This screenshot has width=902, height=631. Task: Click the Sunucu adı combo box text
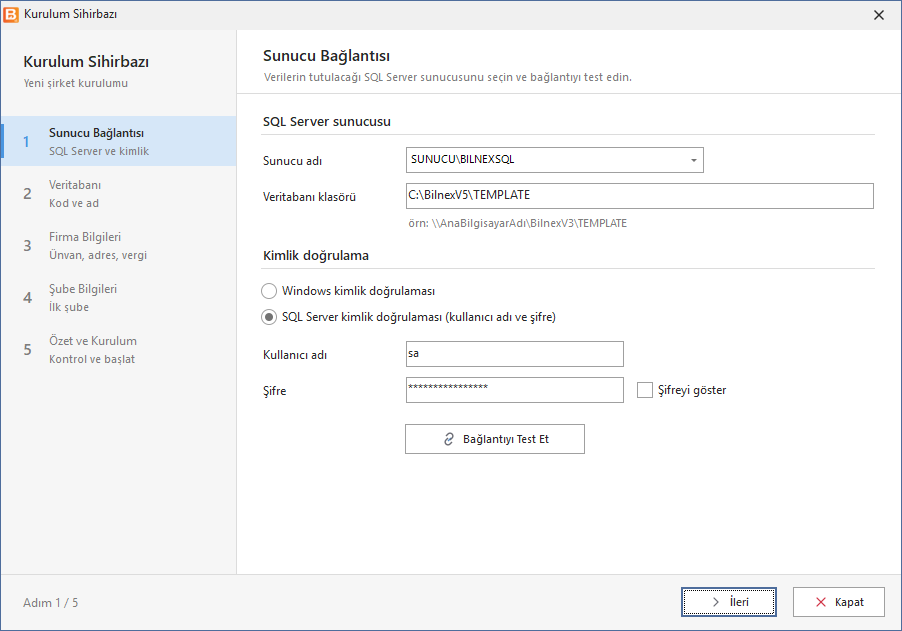(463, 159)
